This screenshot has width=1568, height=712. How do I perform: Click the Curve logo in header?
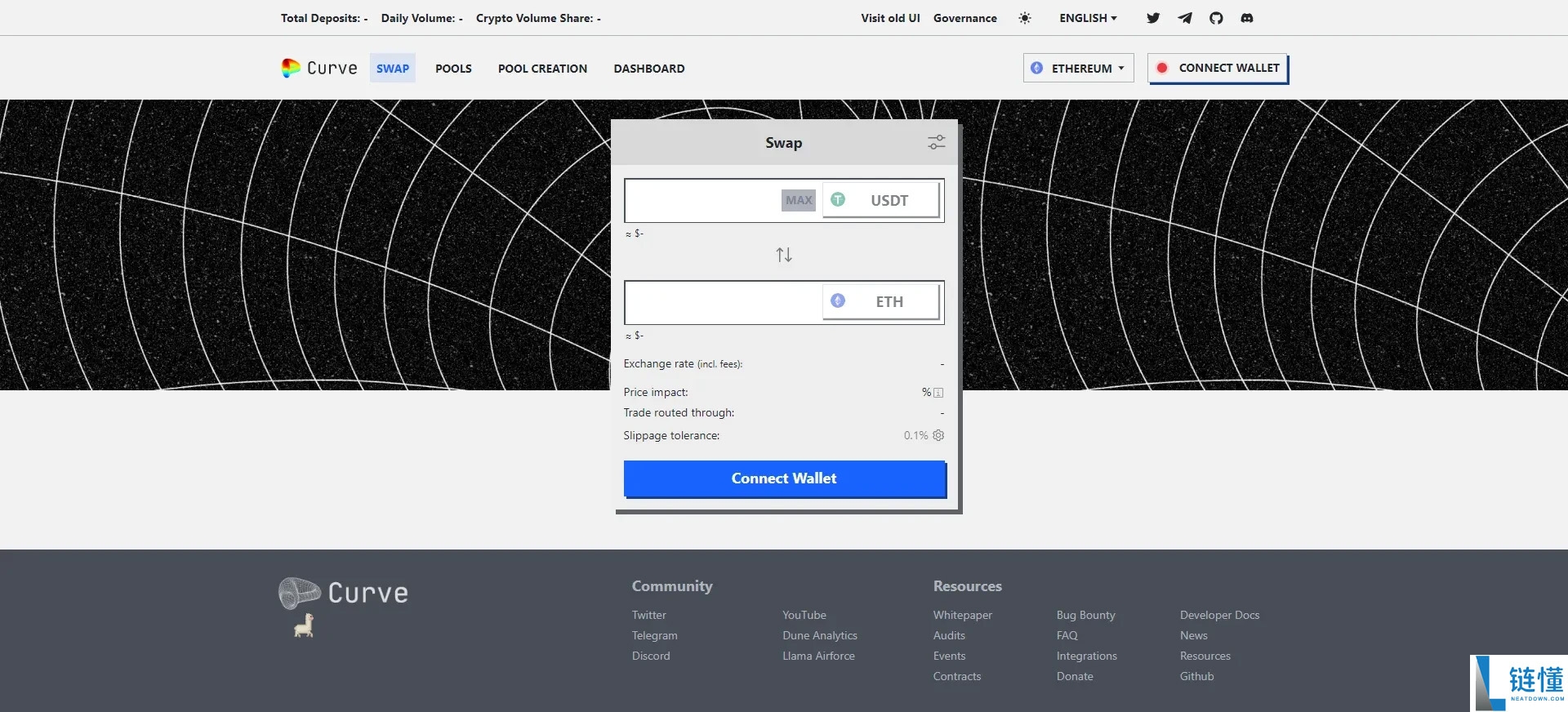pyautogui.click(x=319, y=68)
